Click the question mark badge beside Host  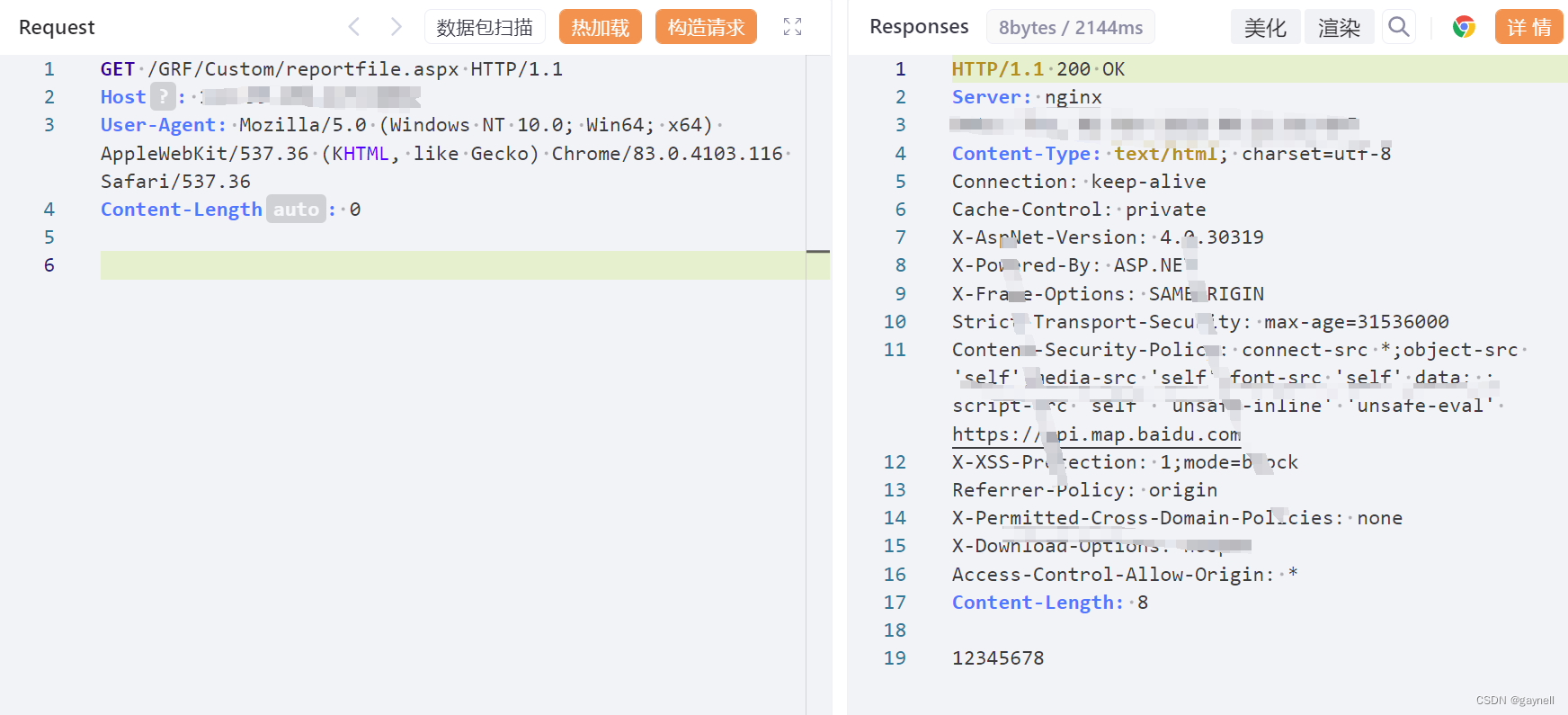tap(163, 96)
